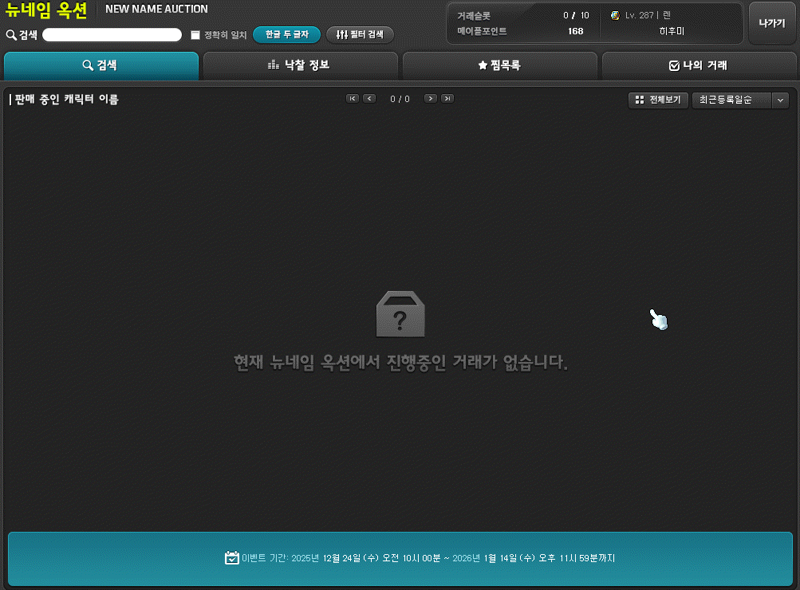The height and width of the screenshot is (590, 800).
Task: Click the first page arrow in pagination
Action: [352, 99]
